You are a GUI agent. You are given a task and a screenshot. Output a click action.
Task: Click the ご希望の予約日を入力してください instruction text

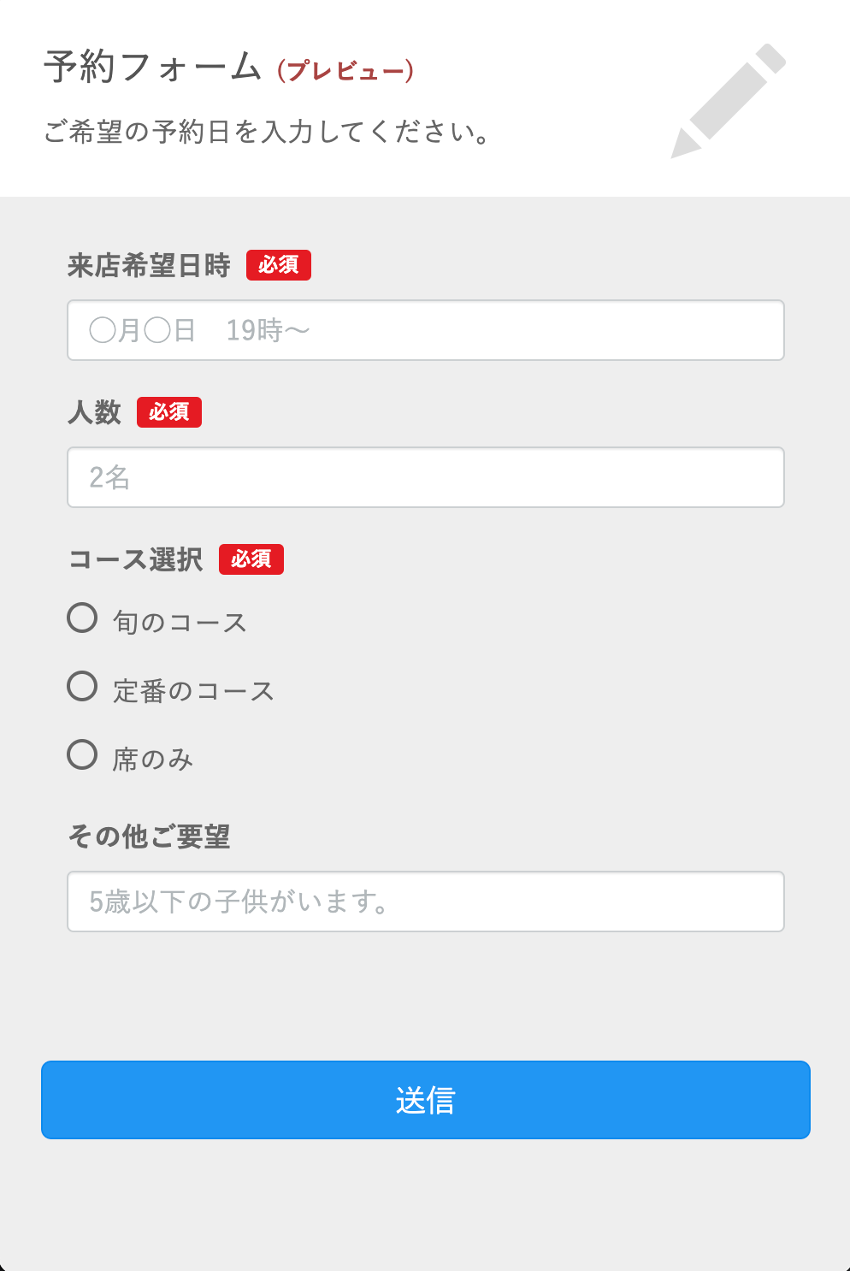267,133
